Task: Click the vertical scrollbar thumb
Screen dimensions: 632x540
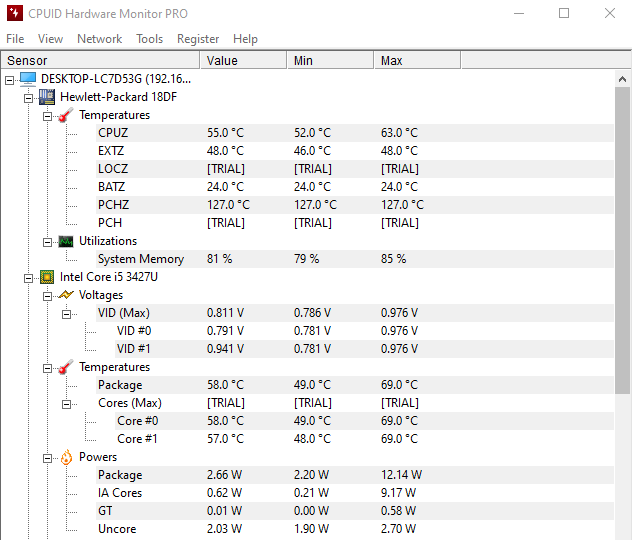Action: (x=623, y=241)
